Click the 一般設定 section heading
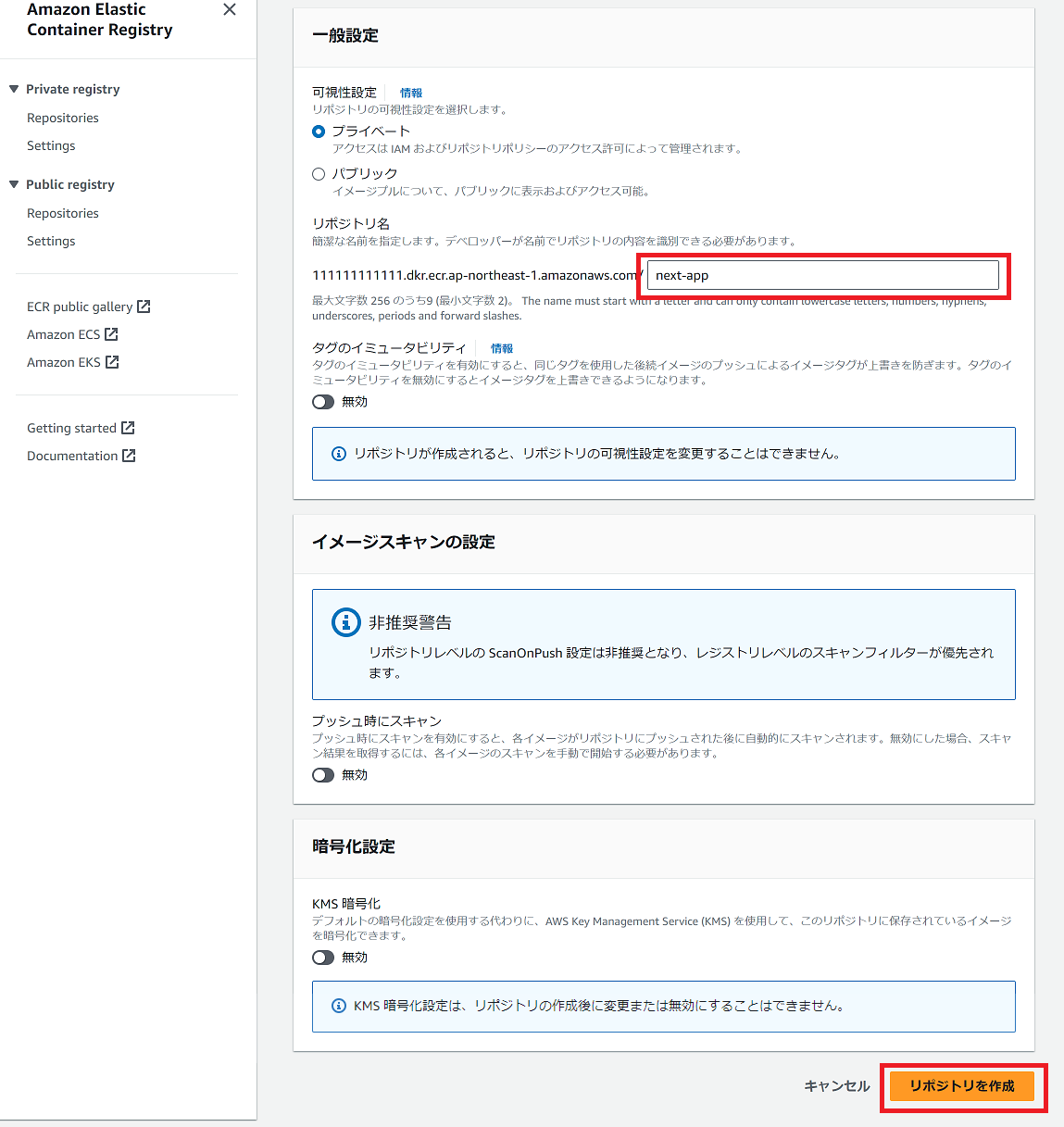This screenshot has width=1064, height=1127. pyautogui.click(x=345, y=35)
